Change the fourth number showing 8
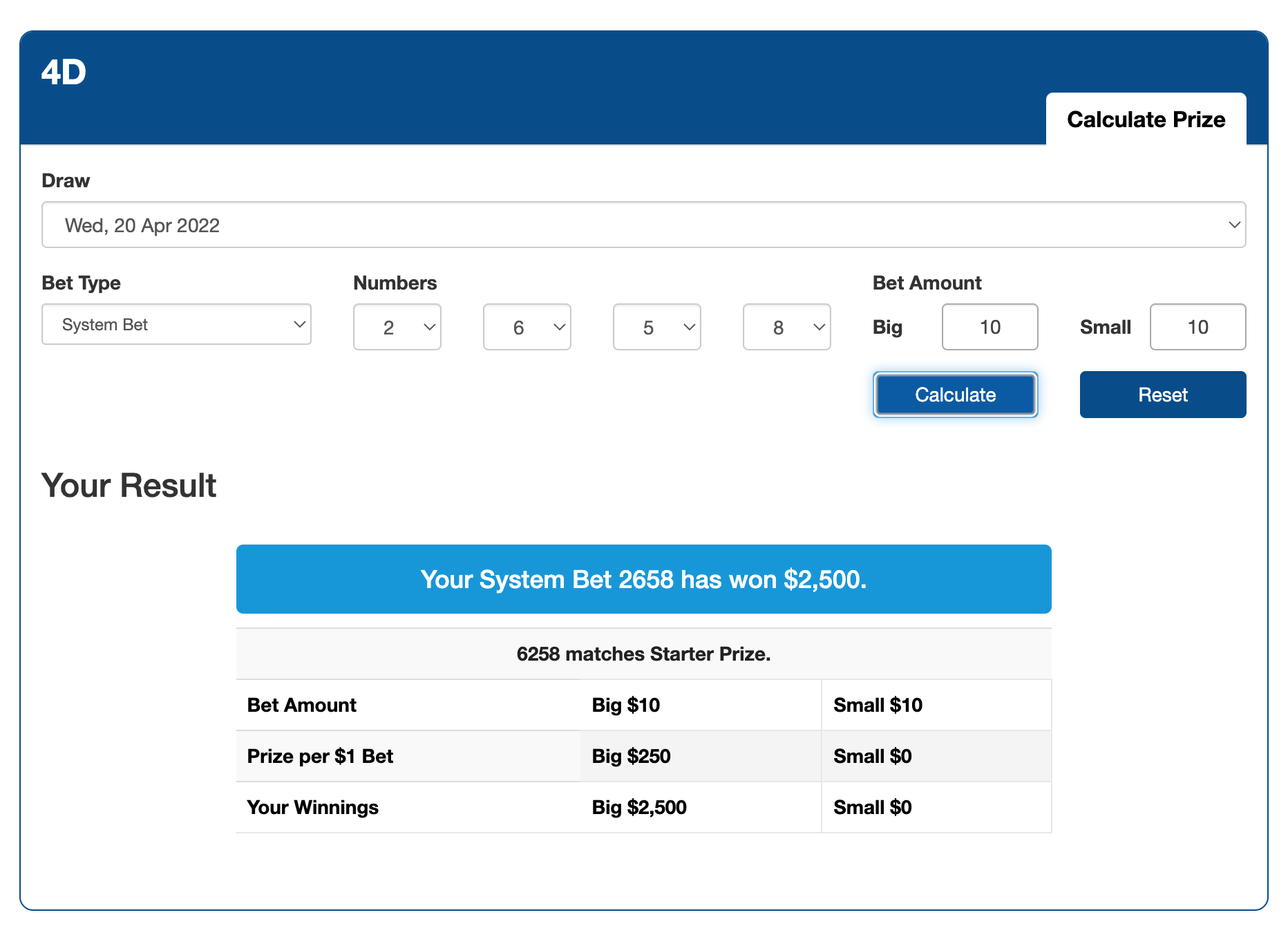This screenshot has width=1288, height=926. pos(786,328)
